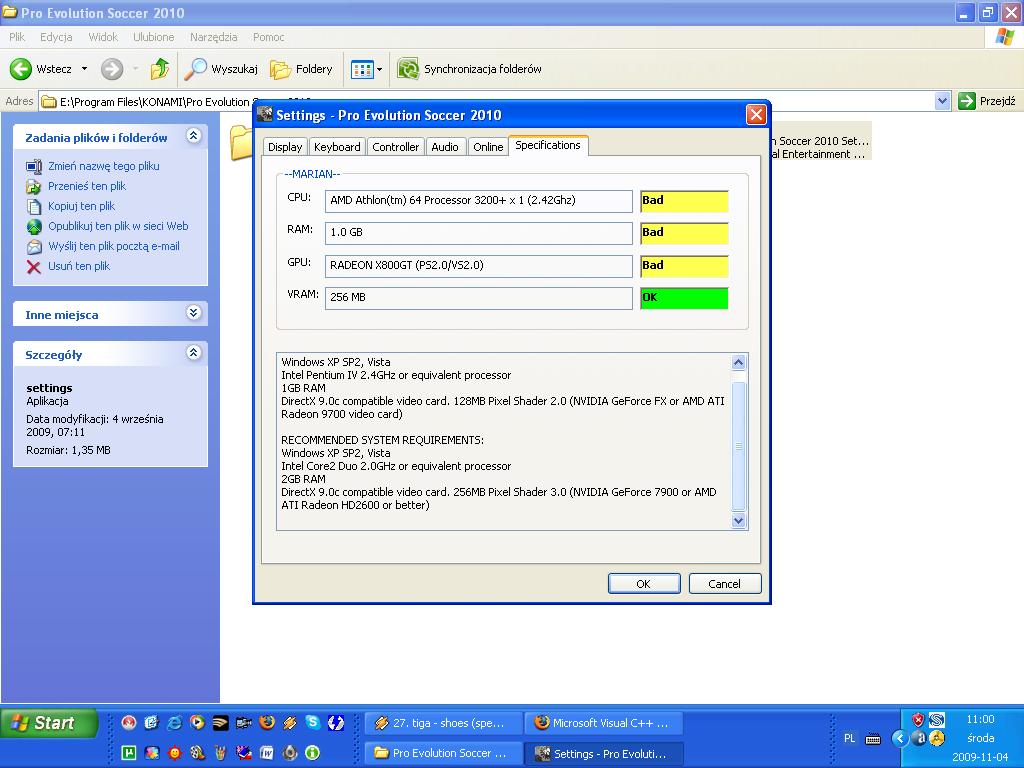Launch Skype from quick launch
Screen dimensions: 1024x768
313,722
